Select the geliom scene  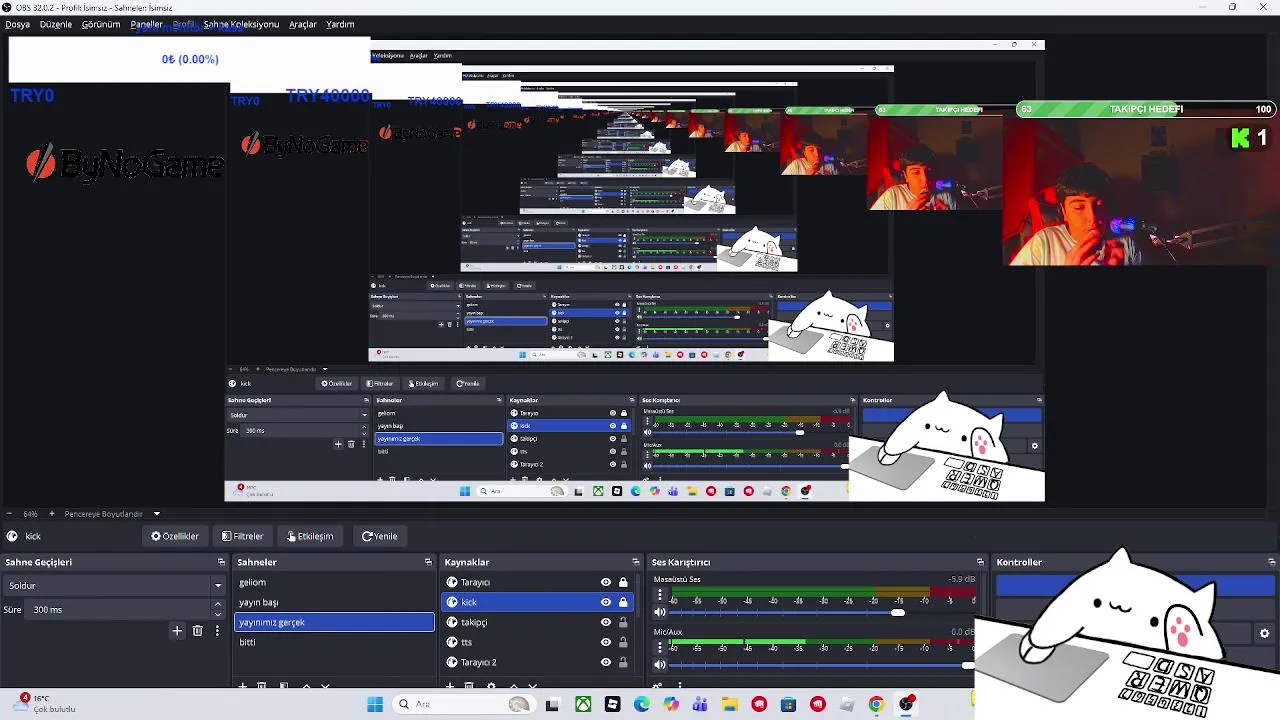coord(334,582)
